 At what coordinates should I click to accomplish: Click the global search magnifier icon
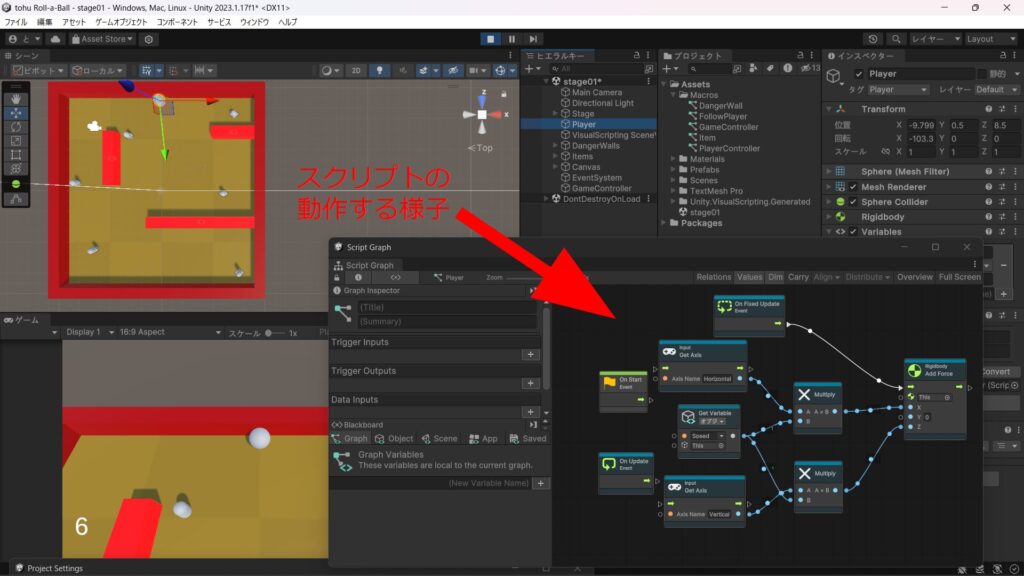point(896,39)
